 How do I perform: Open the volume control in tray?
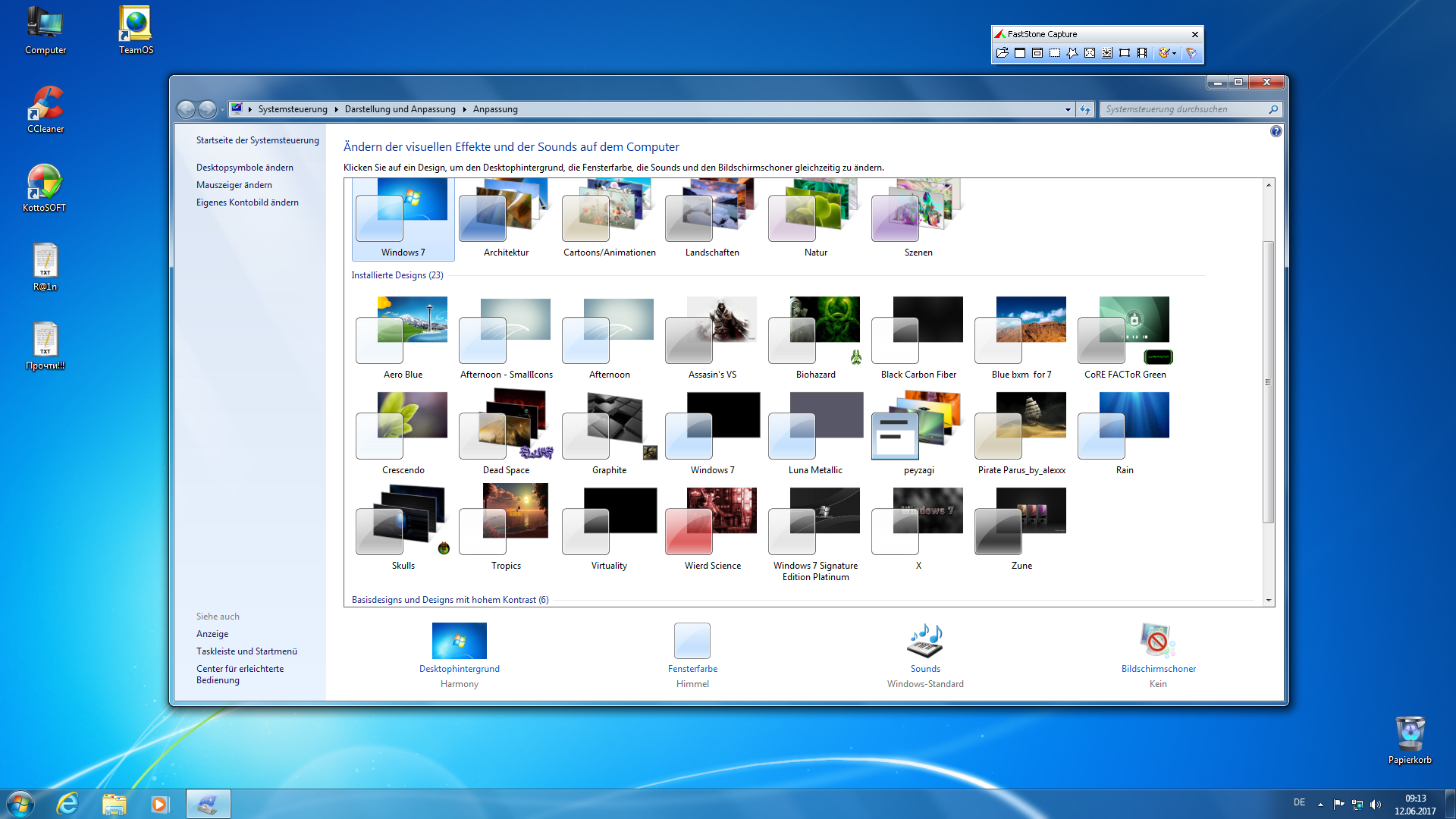tap(1376, 805)
